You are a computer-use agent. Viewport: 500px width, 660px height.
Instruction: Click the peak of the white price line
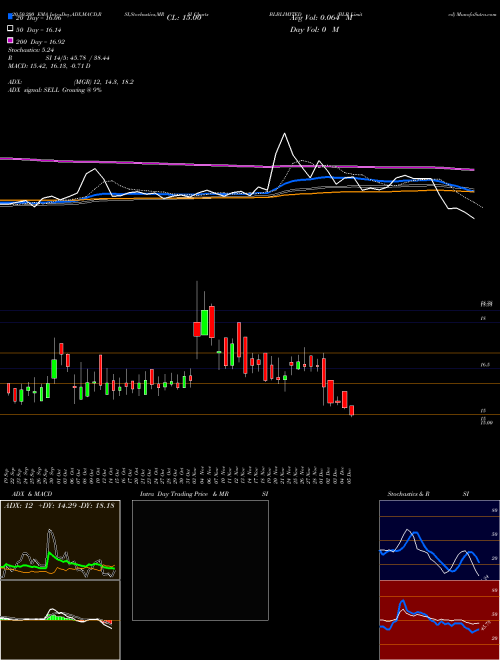pos(285,134)
